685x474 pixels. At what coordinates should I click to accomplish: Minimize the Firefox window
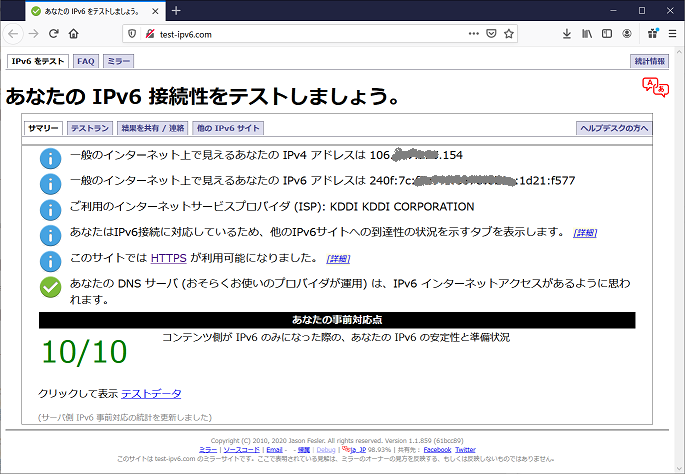pos(613,10)
